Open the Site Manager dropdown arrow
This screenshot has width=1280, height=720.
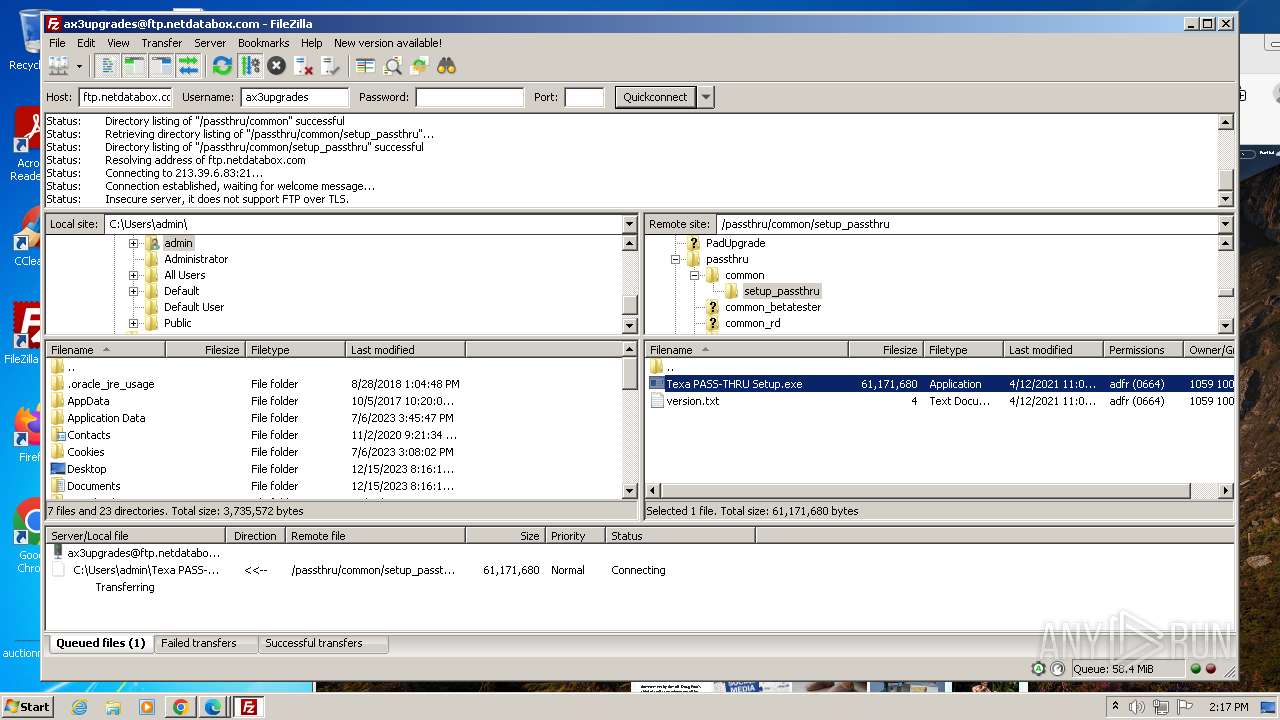[x=79, y=66]
